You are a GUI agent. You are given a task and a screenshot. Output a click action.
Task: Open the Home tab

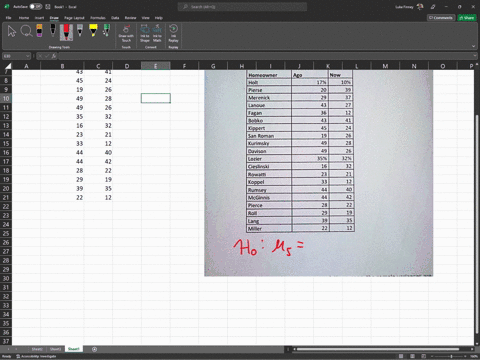(x=24, y=18)
